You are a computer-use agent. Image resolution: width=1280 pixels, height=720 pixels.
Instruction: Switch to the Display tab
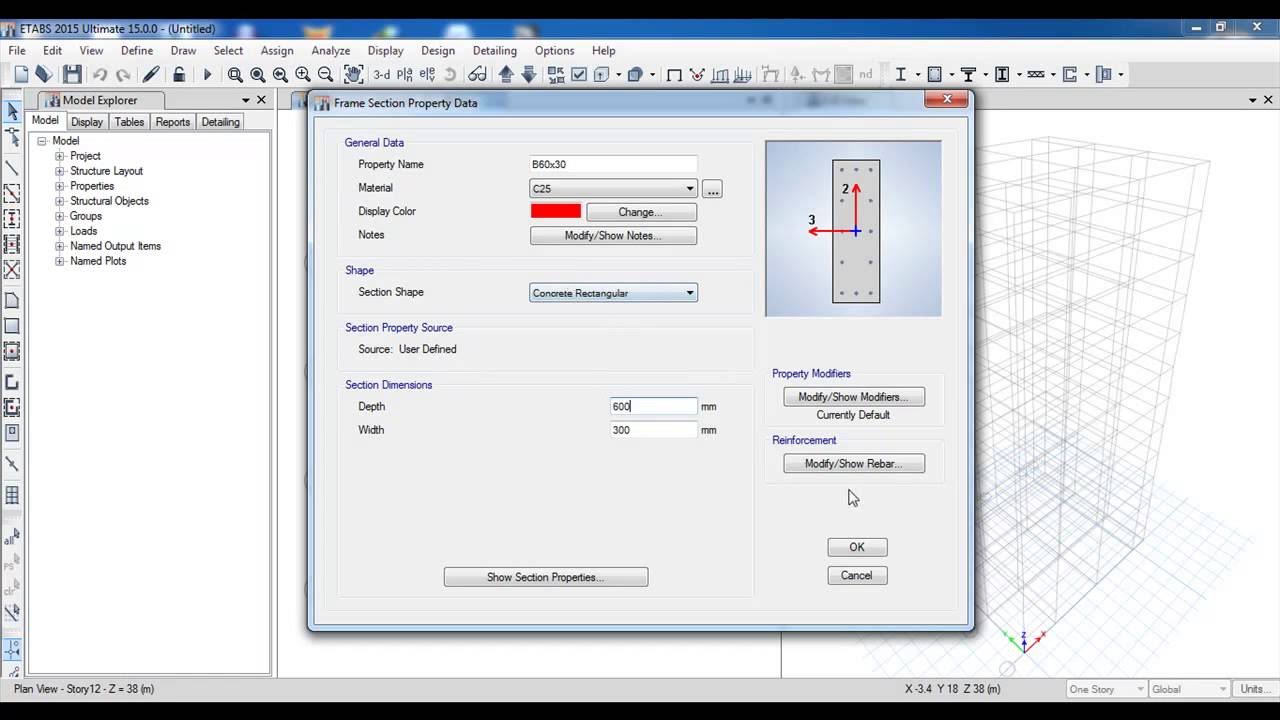click(87, 122)
